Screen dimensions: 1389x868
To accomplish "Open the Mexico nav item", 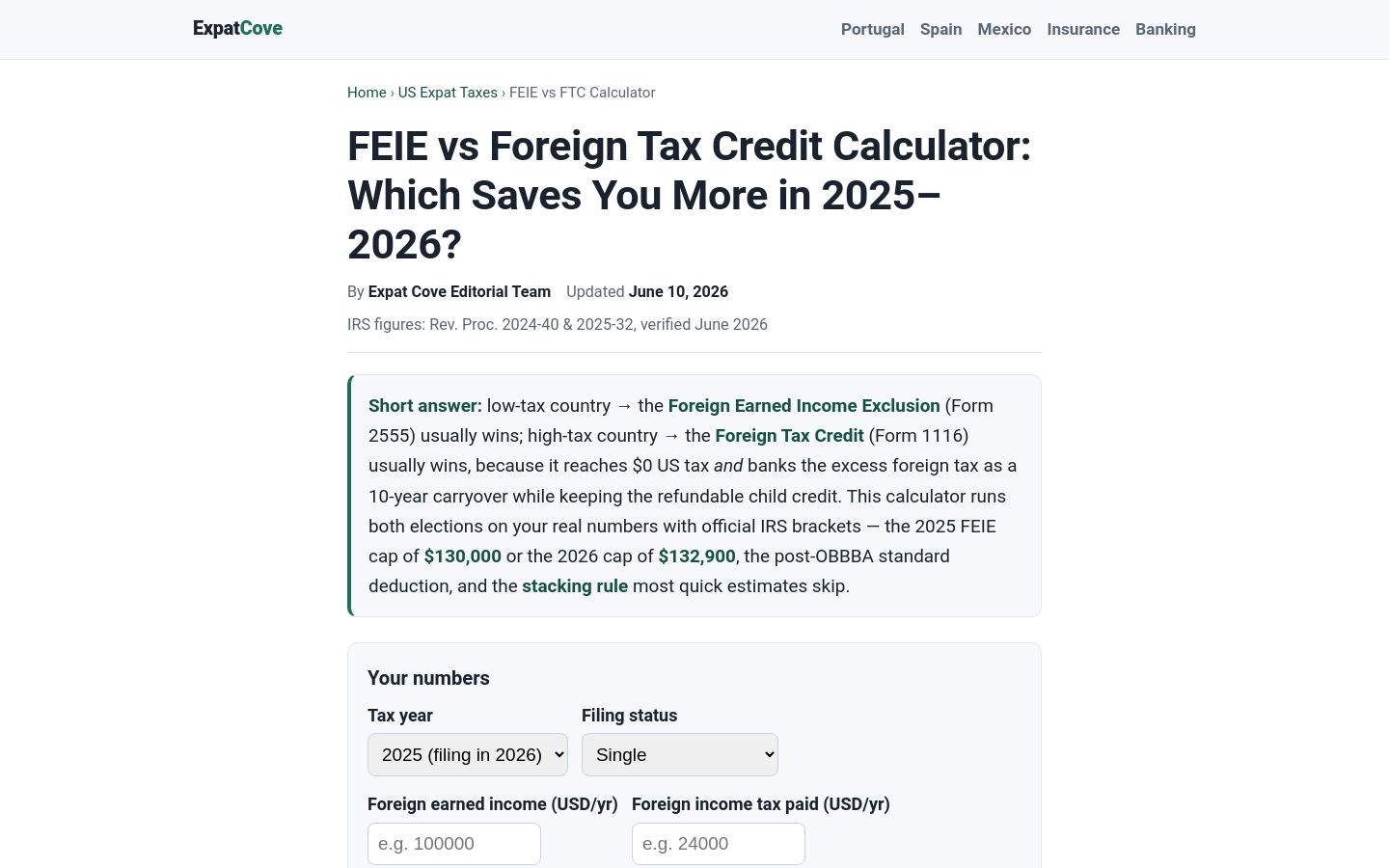I will click(x=1004, y=29).
